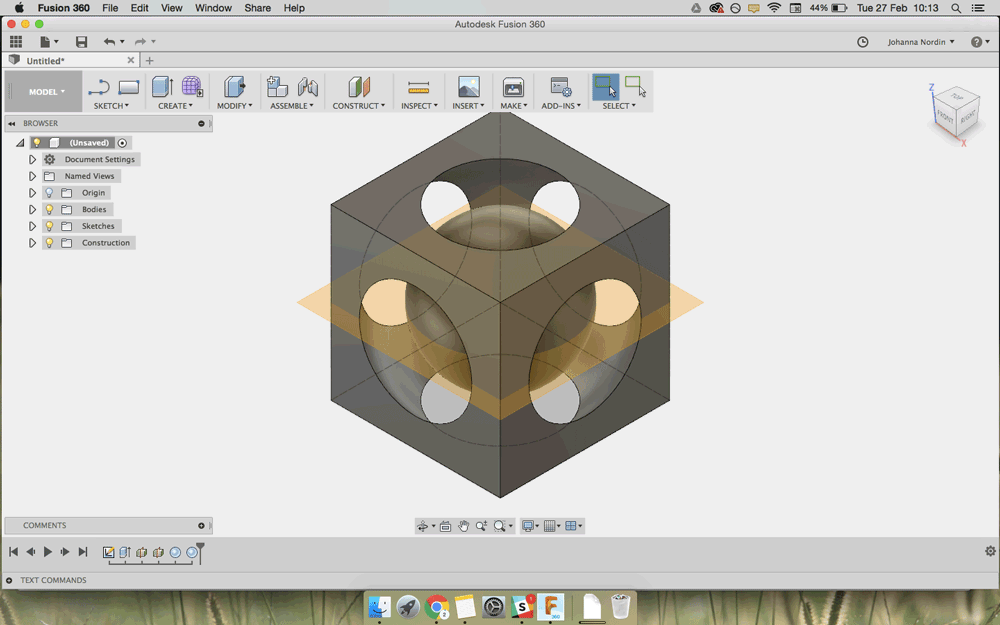Expand the Text Commands panel

pyautogui.click(x=9, y=580)
